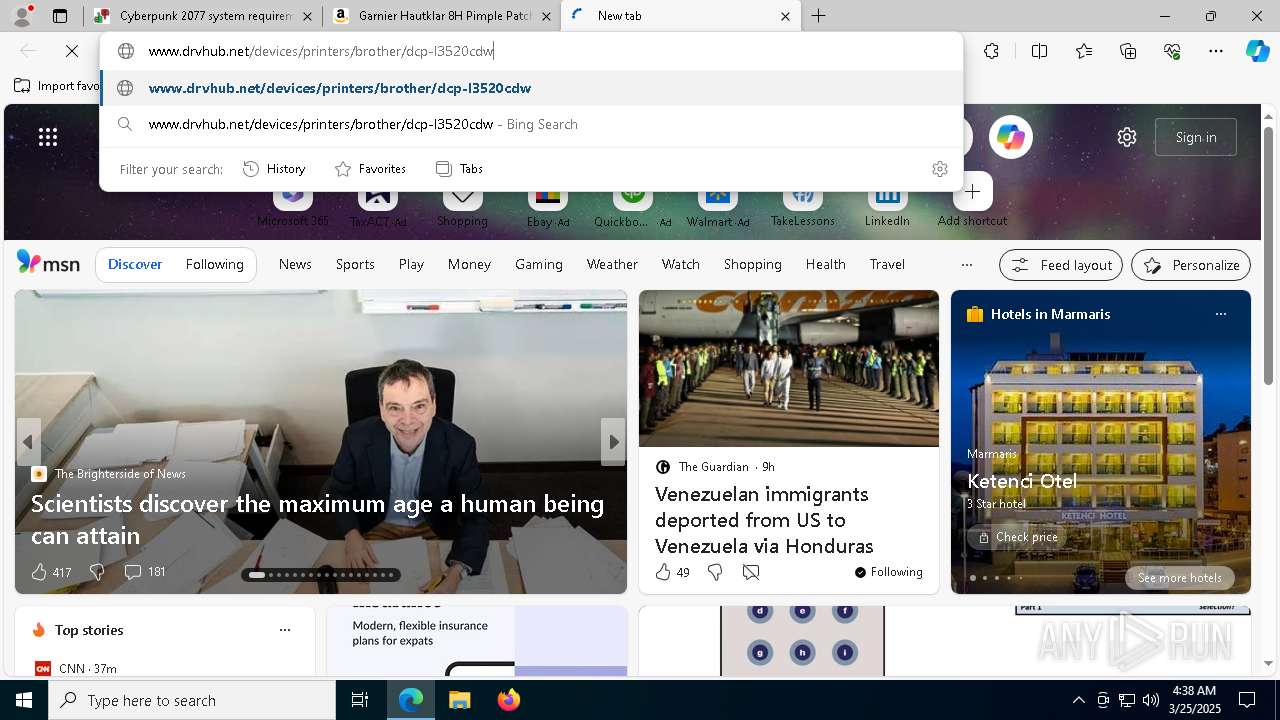Switch to Garnier Hautklar Amazon tab
Viewport: 1280px width, 720px height.
pyautogui.click(x=442, y=16)
